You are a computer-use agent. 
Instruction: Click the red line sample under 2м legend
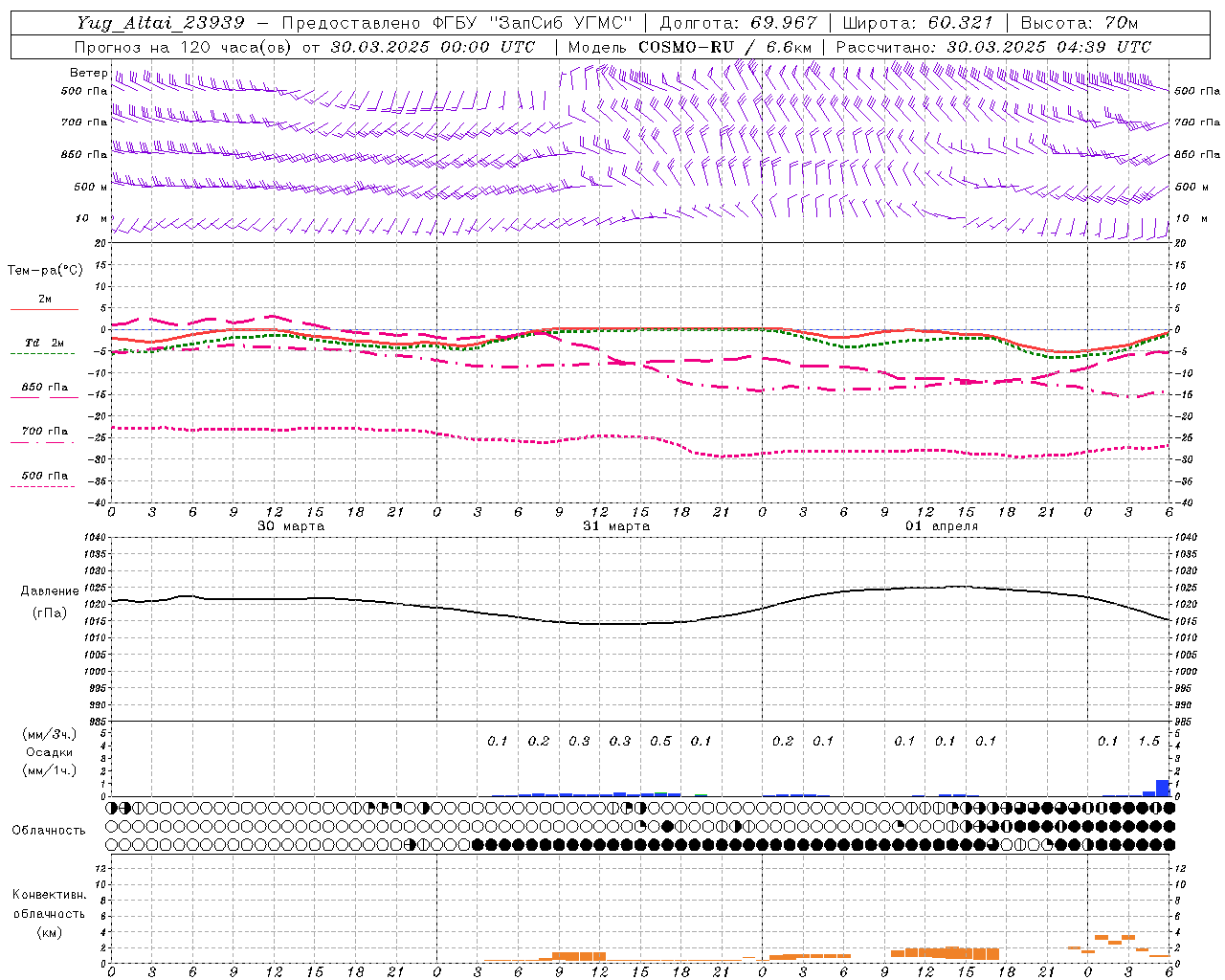point(44,309)
